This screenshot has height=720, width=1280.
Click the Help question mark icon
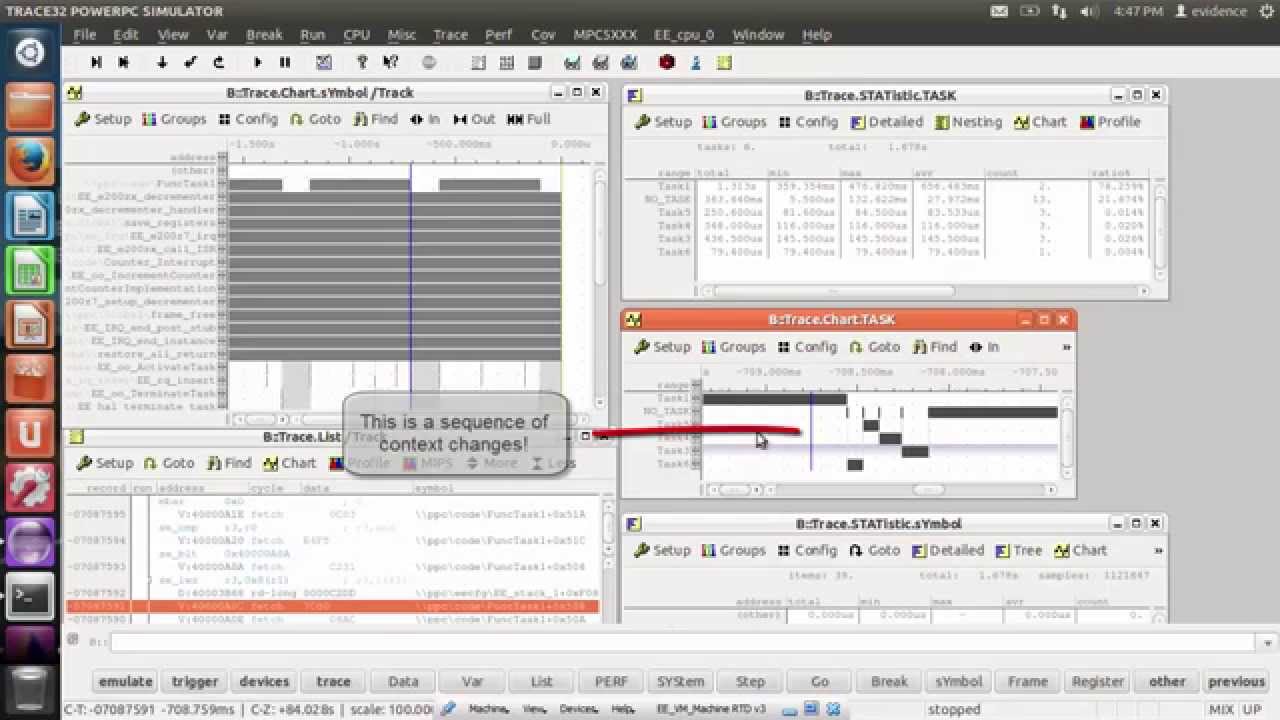point(362,62)
